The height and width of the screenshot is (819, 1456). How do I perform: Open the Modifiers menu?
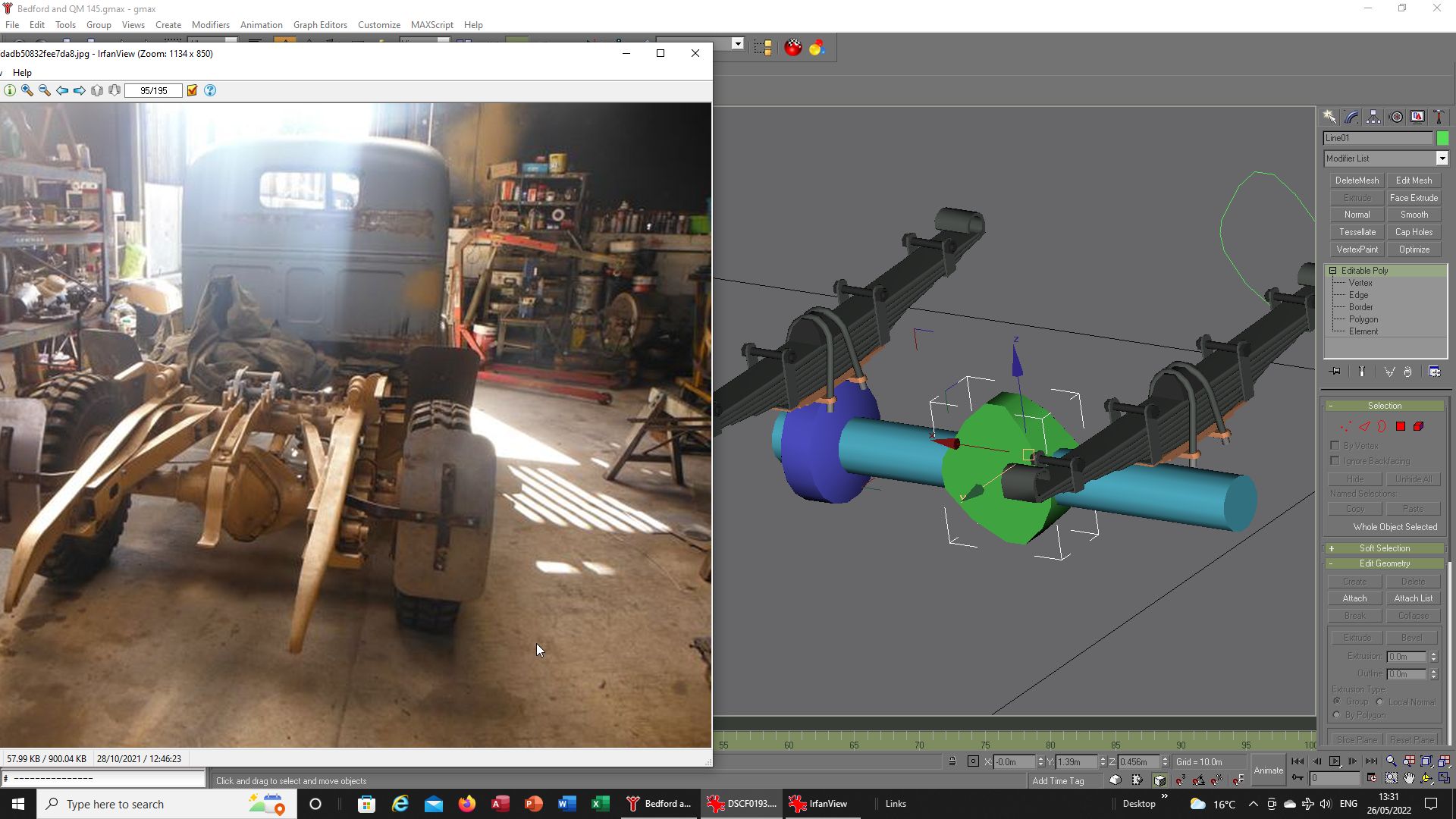(210, 25)
